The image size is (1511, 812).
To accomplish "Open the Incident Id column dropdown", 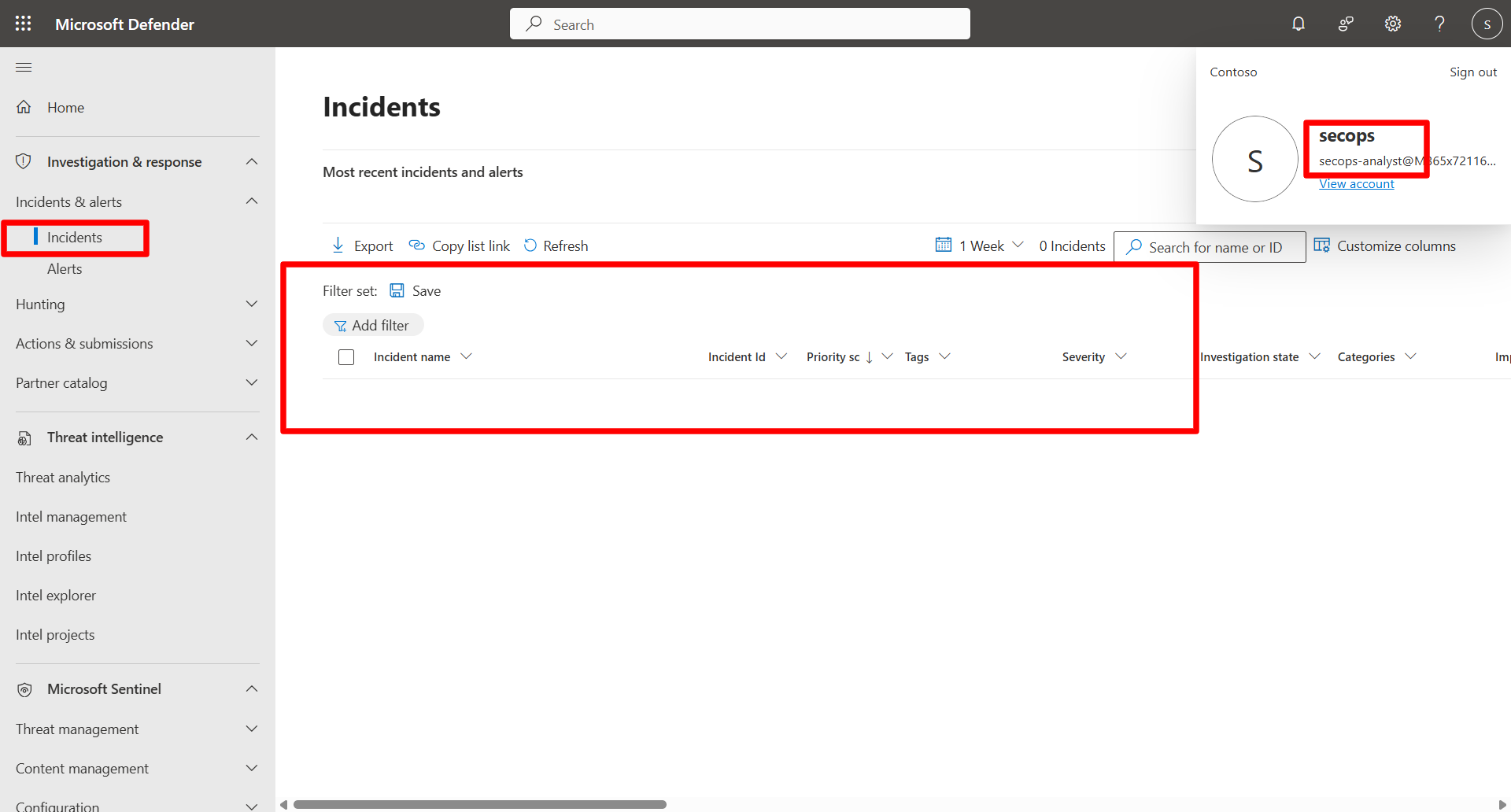I will click(781, 356).
